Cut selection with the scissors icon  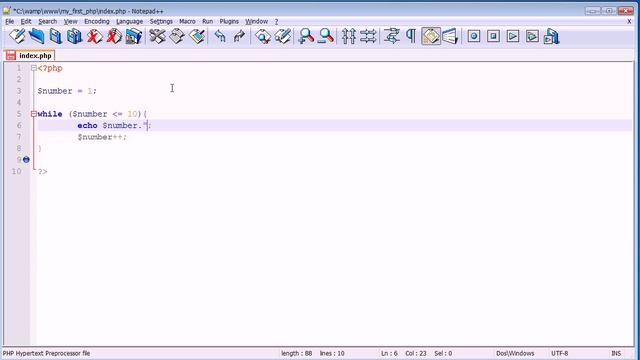point(157,36)
